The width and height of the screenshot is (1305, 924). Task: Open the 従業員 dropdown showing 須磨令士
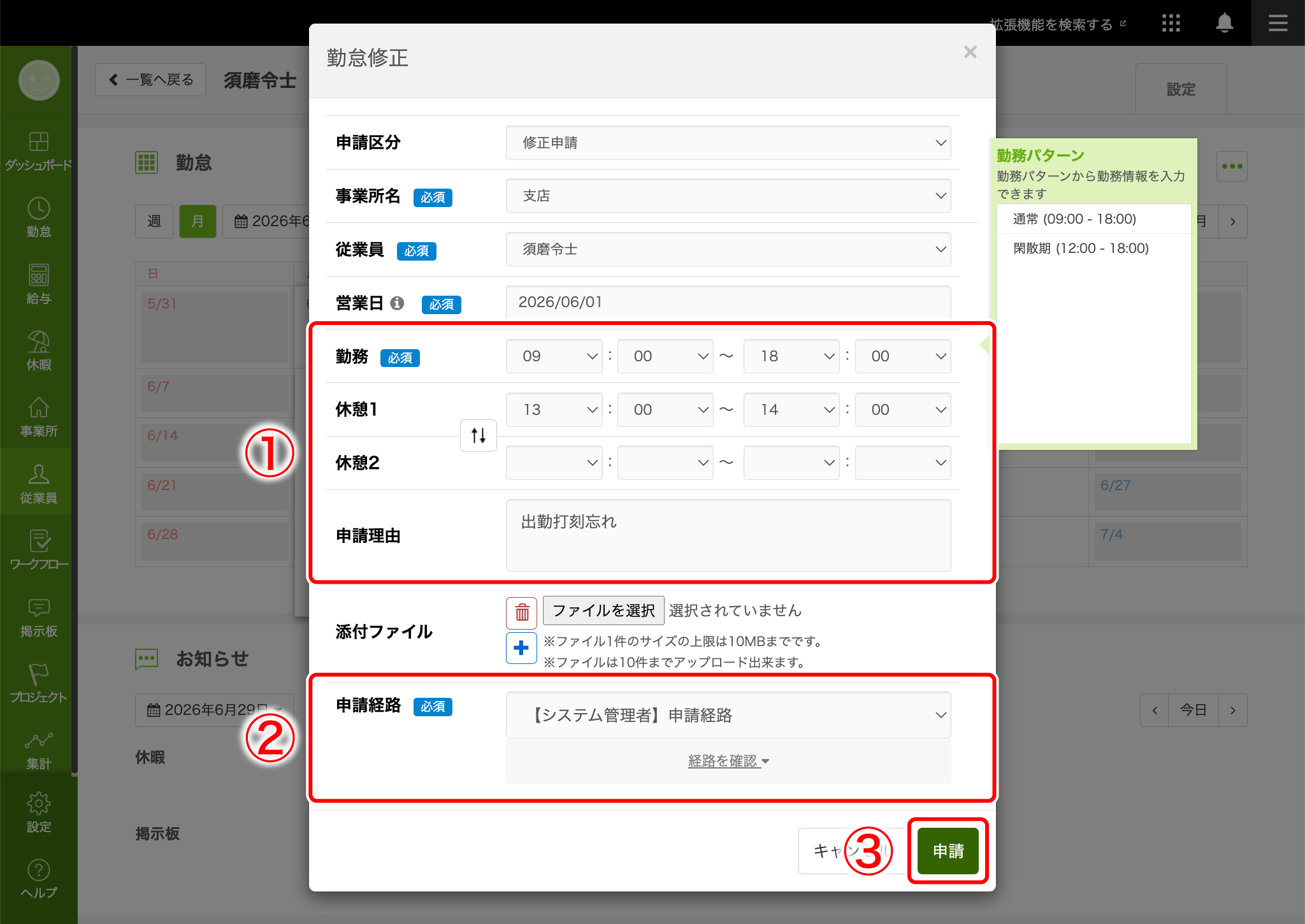[x=728, y=249]
